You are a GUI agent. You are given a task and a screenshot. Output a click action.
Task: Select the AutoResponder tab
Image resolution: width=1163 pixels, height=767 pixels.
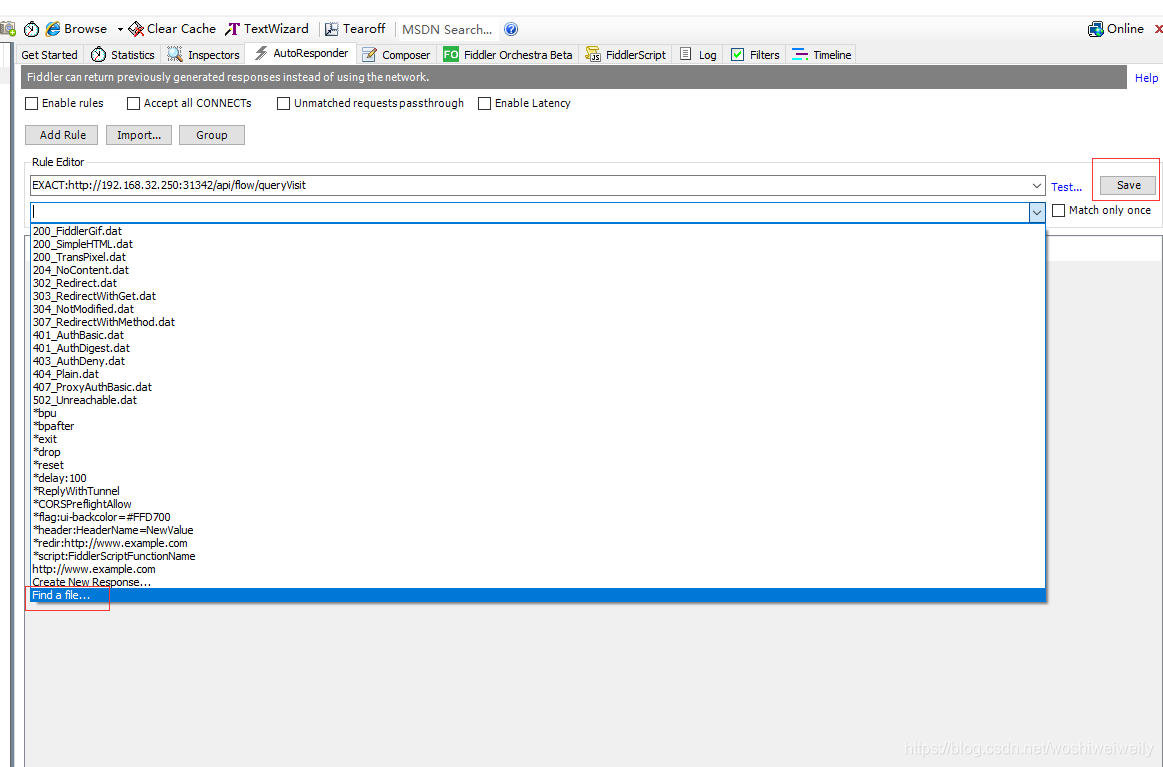pyautogui.click(x=301, y=53)
